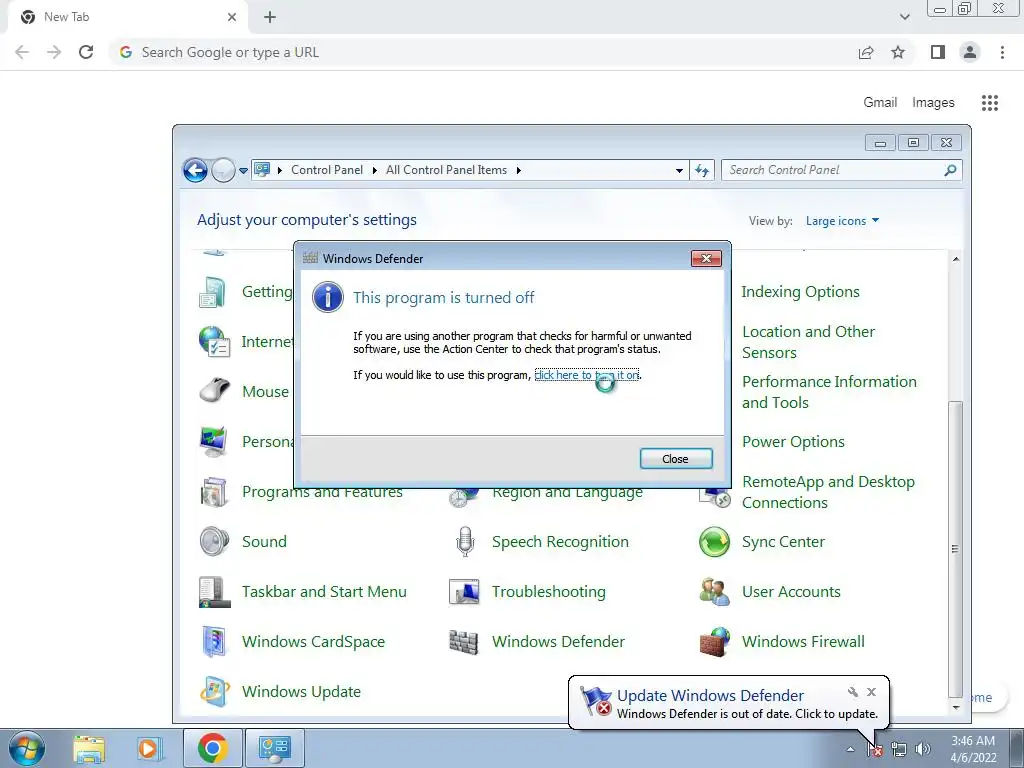Close the Windows Defender dialog with X
This screenshot has width=1024, height=768.
706,259
